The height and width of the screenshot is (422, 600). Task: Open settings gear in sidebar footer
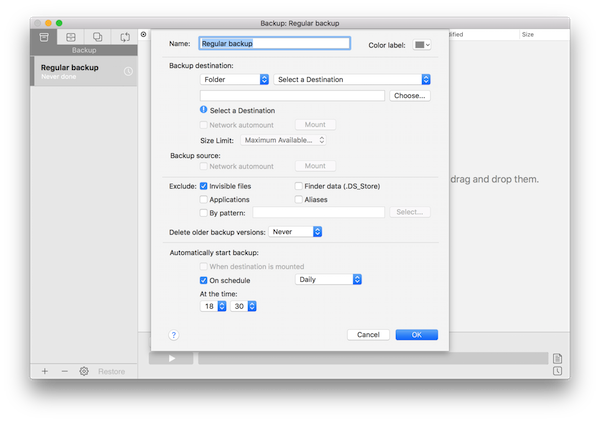[84, 371]
